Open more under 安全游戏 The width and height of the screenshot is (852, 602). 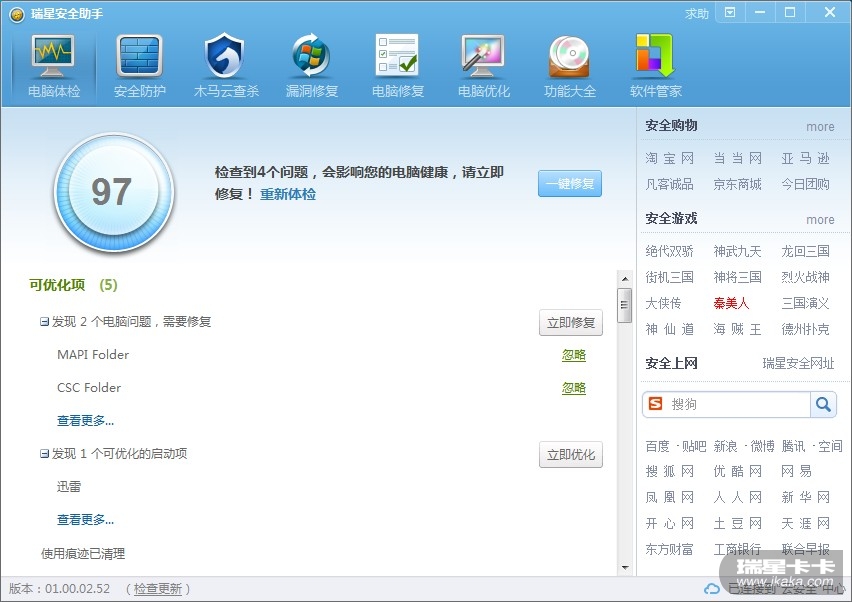click(820, 220)
